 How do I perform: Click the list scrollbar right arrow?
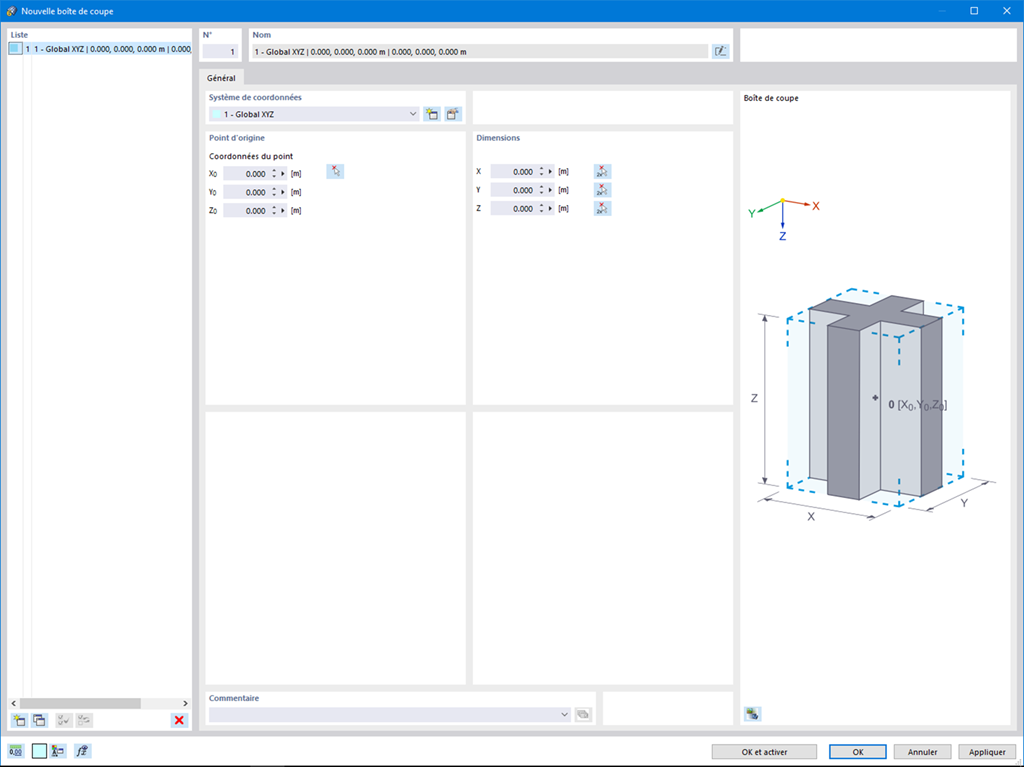(185, 703)
